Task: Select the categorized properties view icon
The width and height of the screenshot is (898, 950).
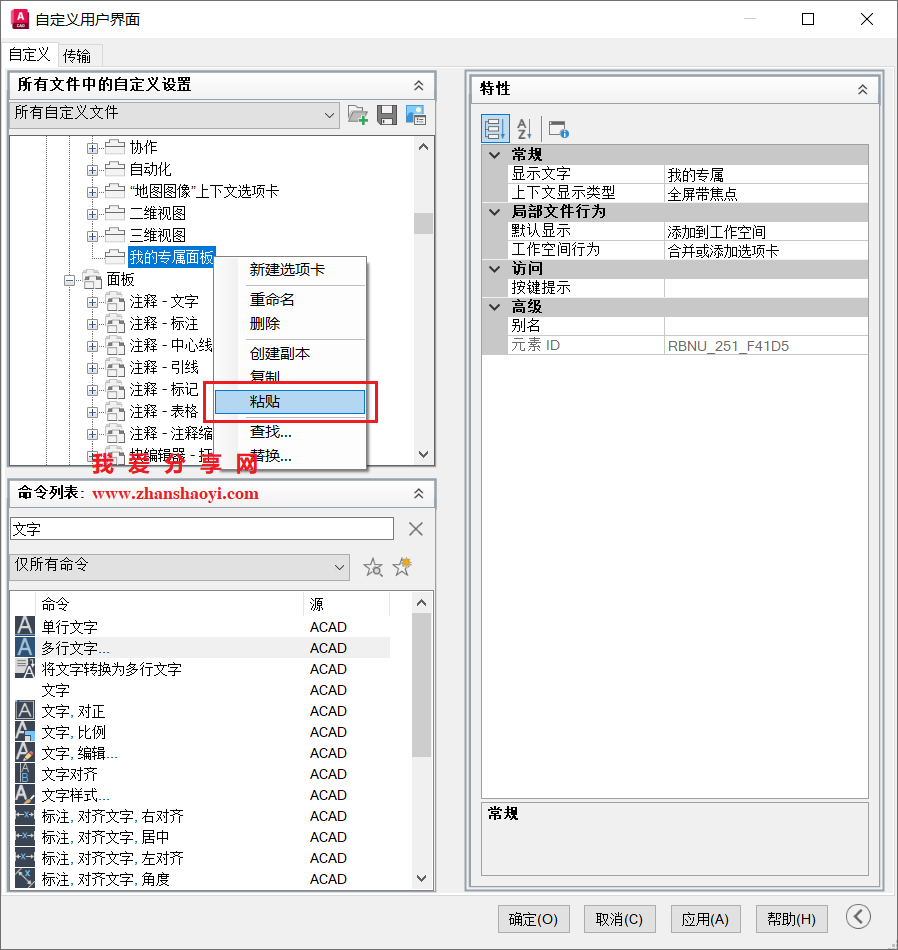Action: click(495, 128)
